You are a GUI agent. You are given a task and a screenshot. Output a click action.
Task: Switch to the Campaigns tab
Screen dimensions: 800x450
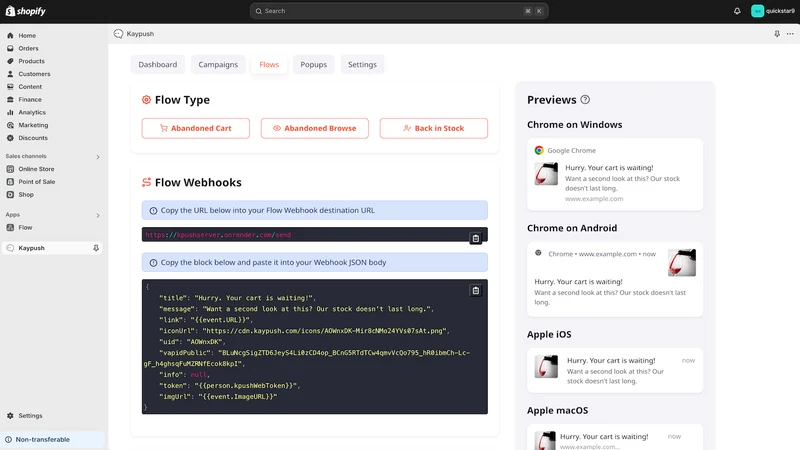coord(218,64)
